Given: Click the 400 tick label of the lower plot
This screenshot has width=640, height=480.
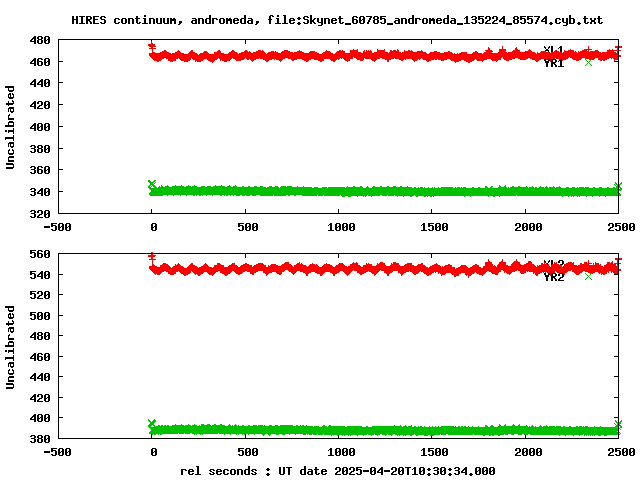Looking at the screenshot, I should pyautogui.click(x=40, y=418).
